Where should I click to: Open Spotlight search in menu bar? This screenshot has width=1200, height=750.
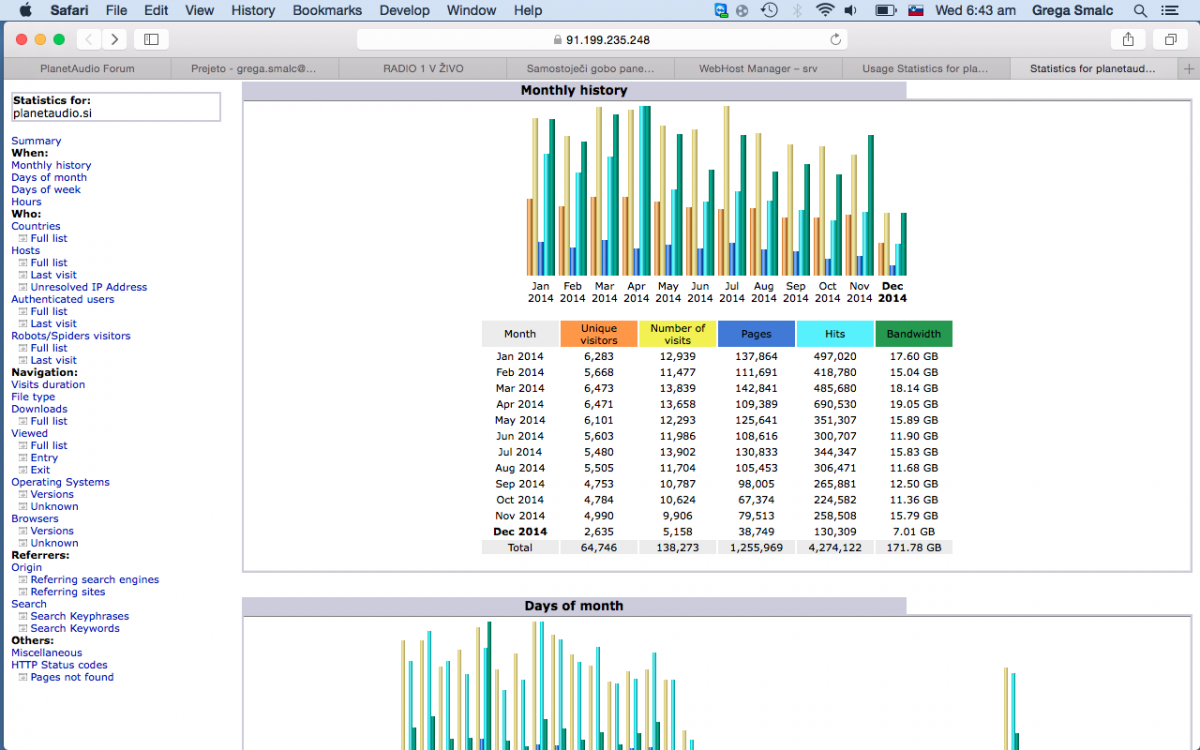(1140, 10)
